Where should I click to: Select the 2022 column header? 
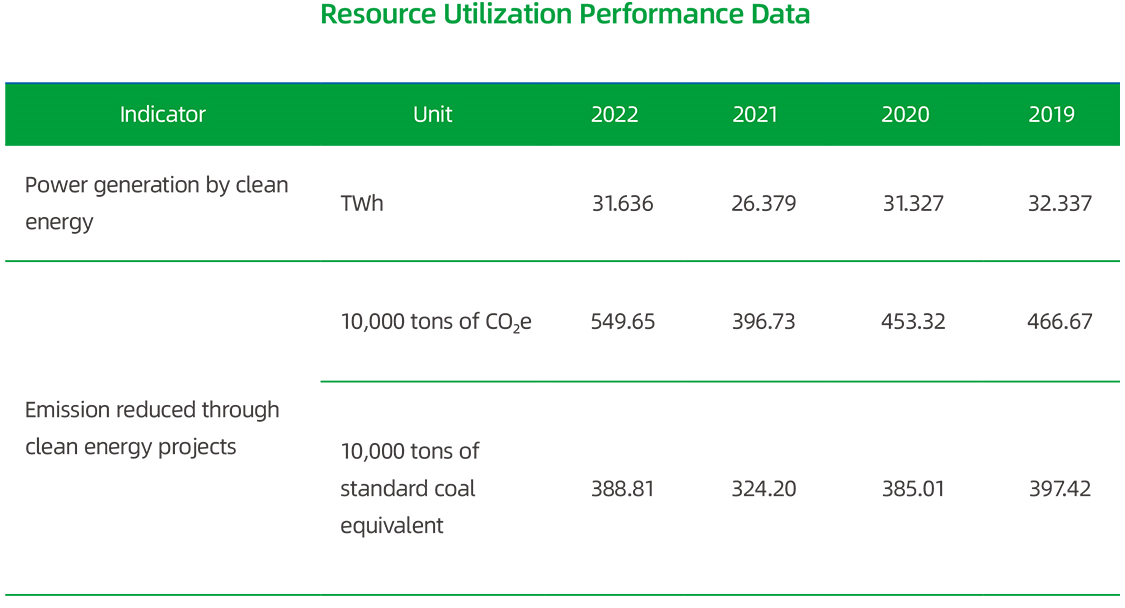coord(614,114)
